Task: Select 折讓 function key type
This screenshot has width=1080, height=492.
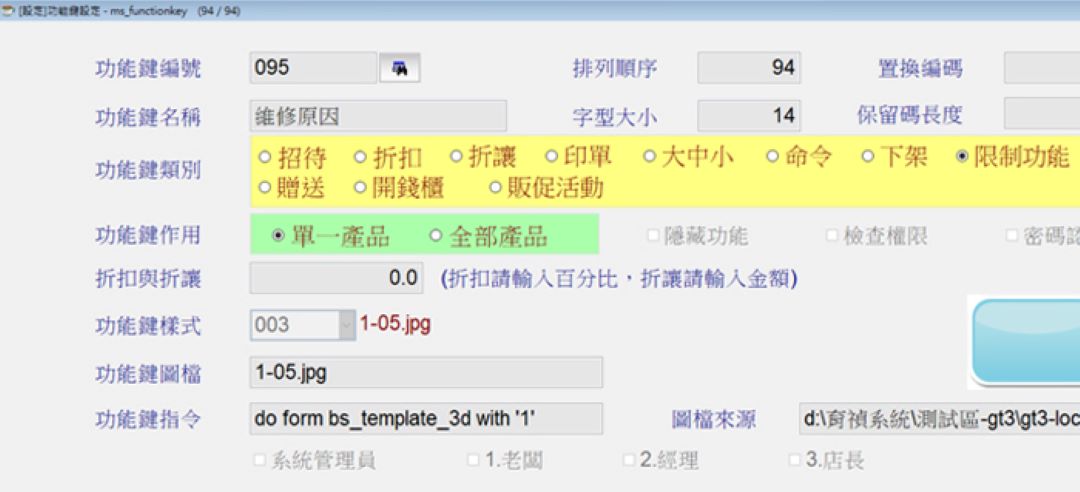Action: pos(455,157)
